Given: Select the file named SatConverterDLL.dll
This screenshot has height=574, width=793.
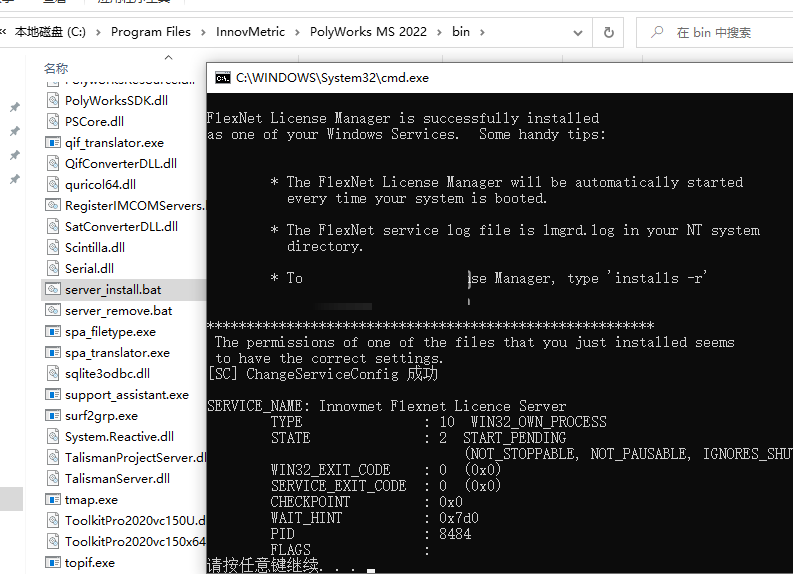Looking at the screenshot, I should click(x=121, y=227).
